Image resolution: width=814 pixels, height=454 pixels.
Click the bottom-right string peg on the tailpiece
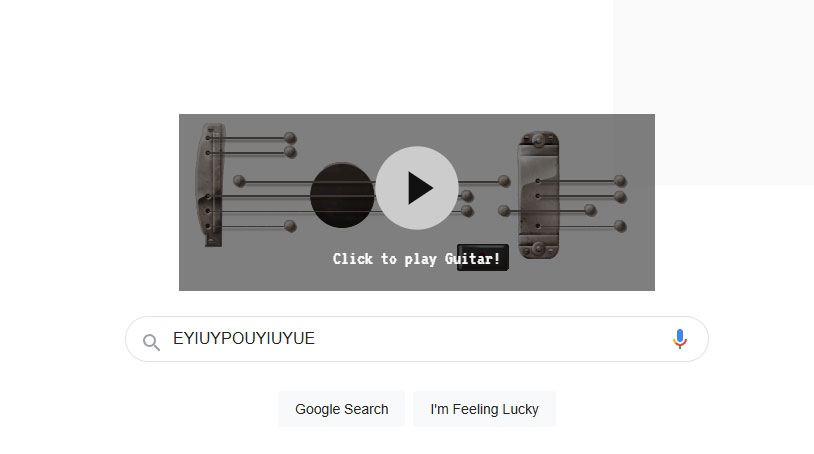[620, 226]
